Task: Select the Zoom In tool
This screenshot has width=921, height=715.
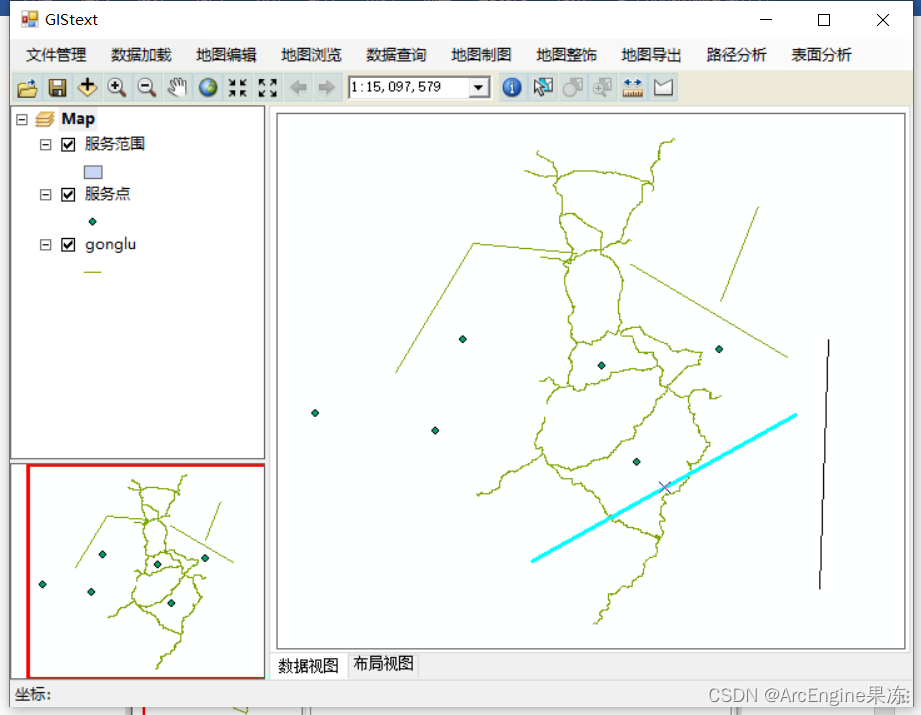Action: (x=117, y=88)
